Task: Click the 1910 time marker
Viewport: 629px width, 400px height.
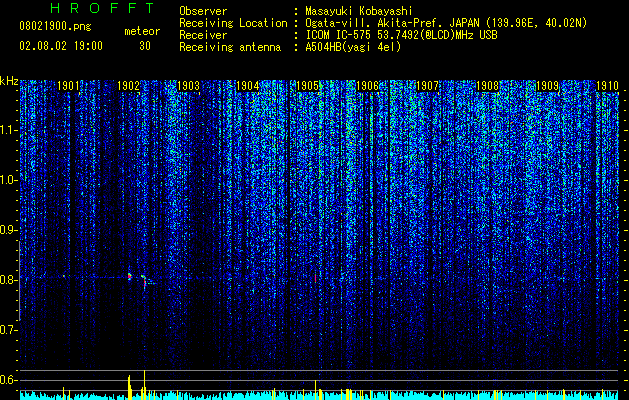Action: [x=607, y=86]
